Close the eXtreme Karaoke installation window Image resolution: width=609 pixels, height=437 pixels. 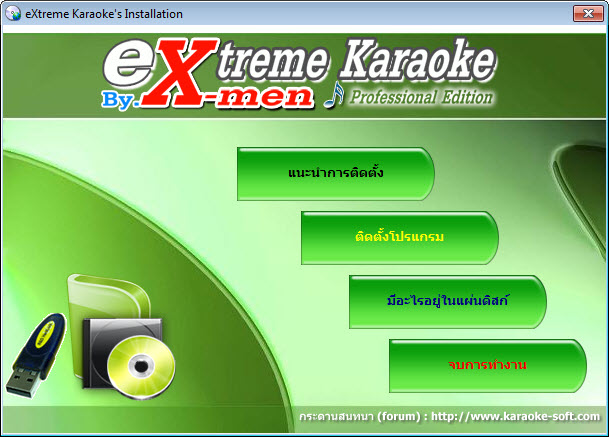(x=588, y=14)
